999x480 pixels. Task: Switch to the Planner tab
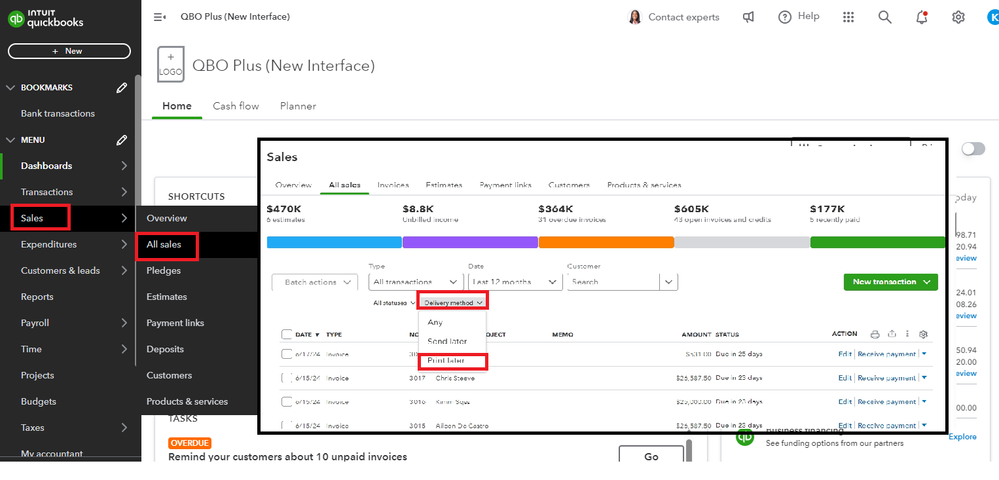click(298, 106)
